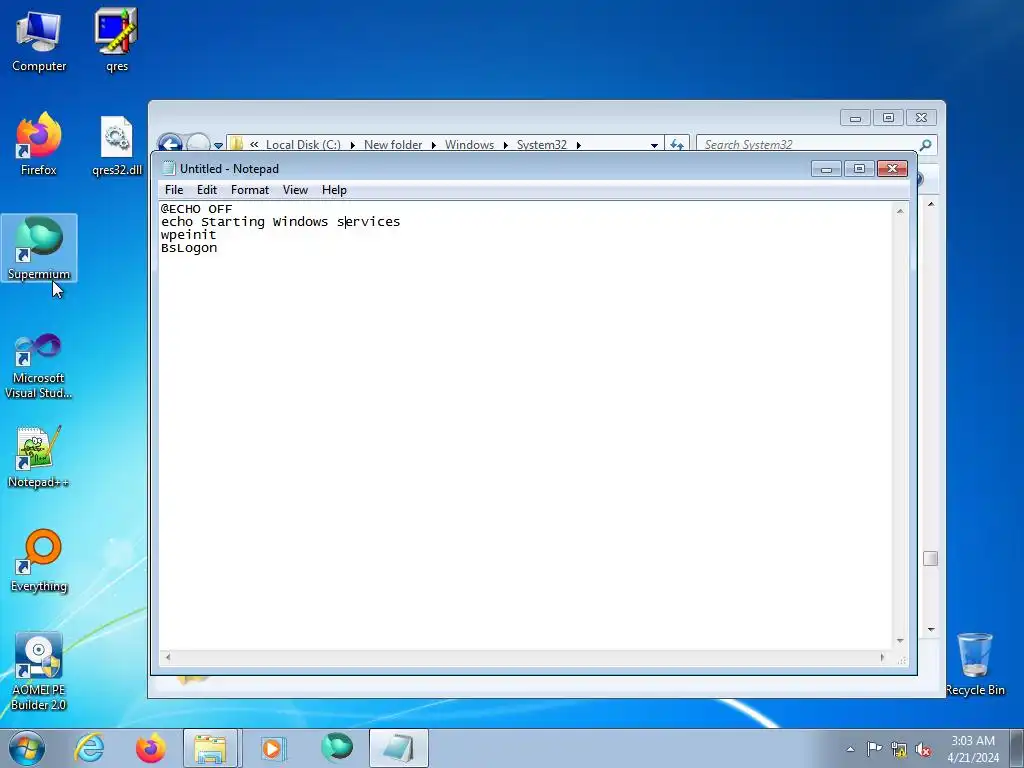This screenshot has width=1024, height=768.
Task: Click the 'BsLogon' line in Notepad
Action: [x=189, y=248]
